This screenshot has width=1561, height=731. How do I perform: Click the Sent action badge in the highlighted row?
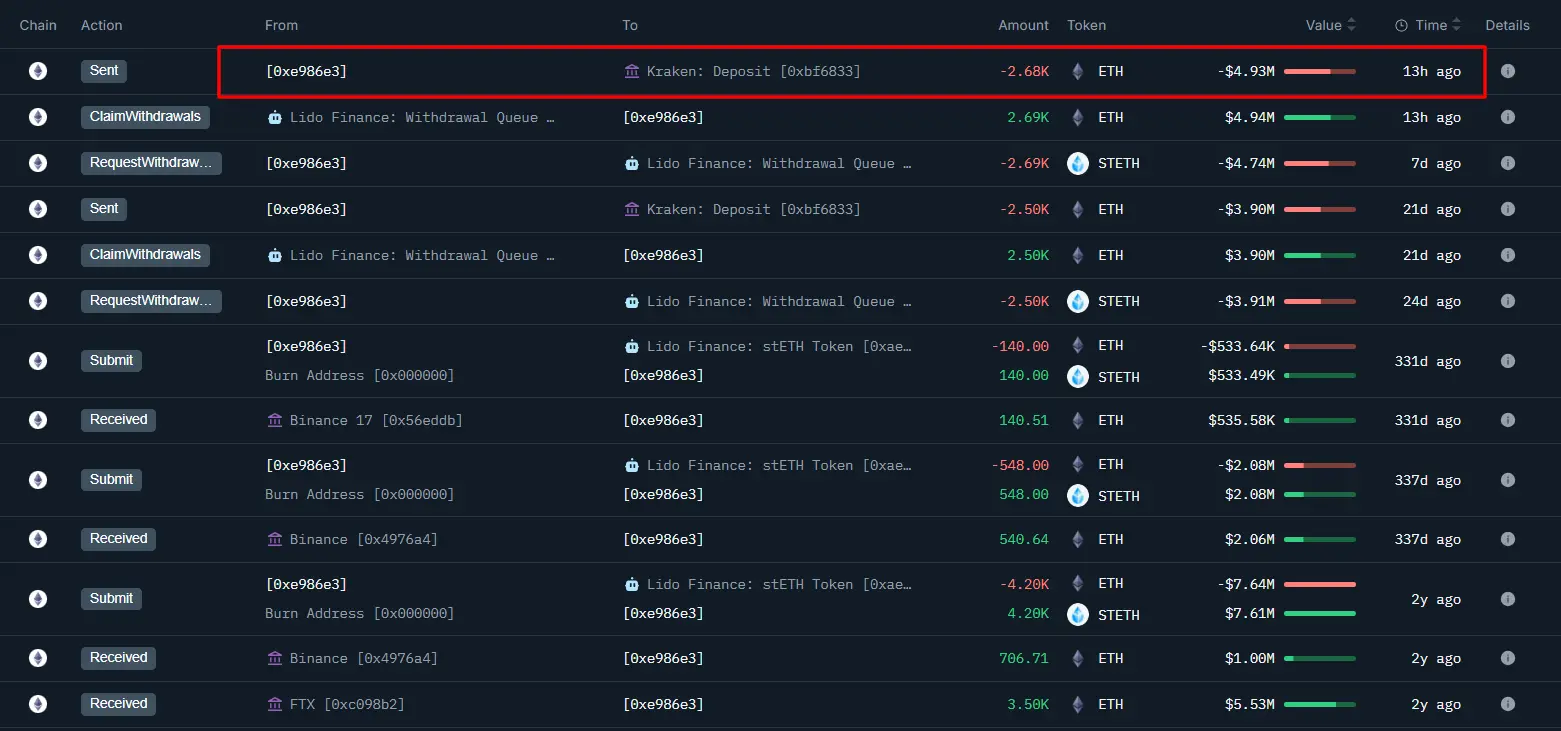point(103,71)
